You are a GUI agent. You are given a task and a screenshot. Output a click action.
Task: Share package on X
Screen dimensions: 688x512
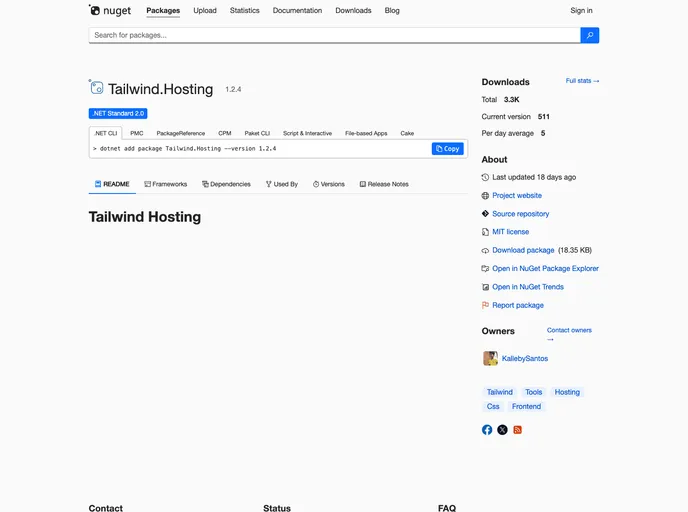coord(502,430)
